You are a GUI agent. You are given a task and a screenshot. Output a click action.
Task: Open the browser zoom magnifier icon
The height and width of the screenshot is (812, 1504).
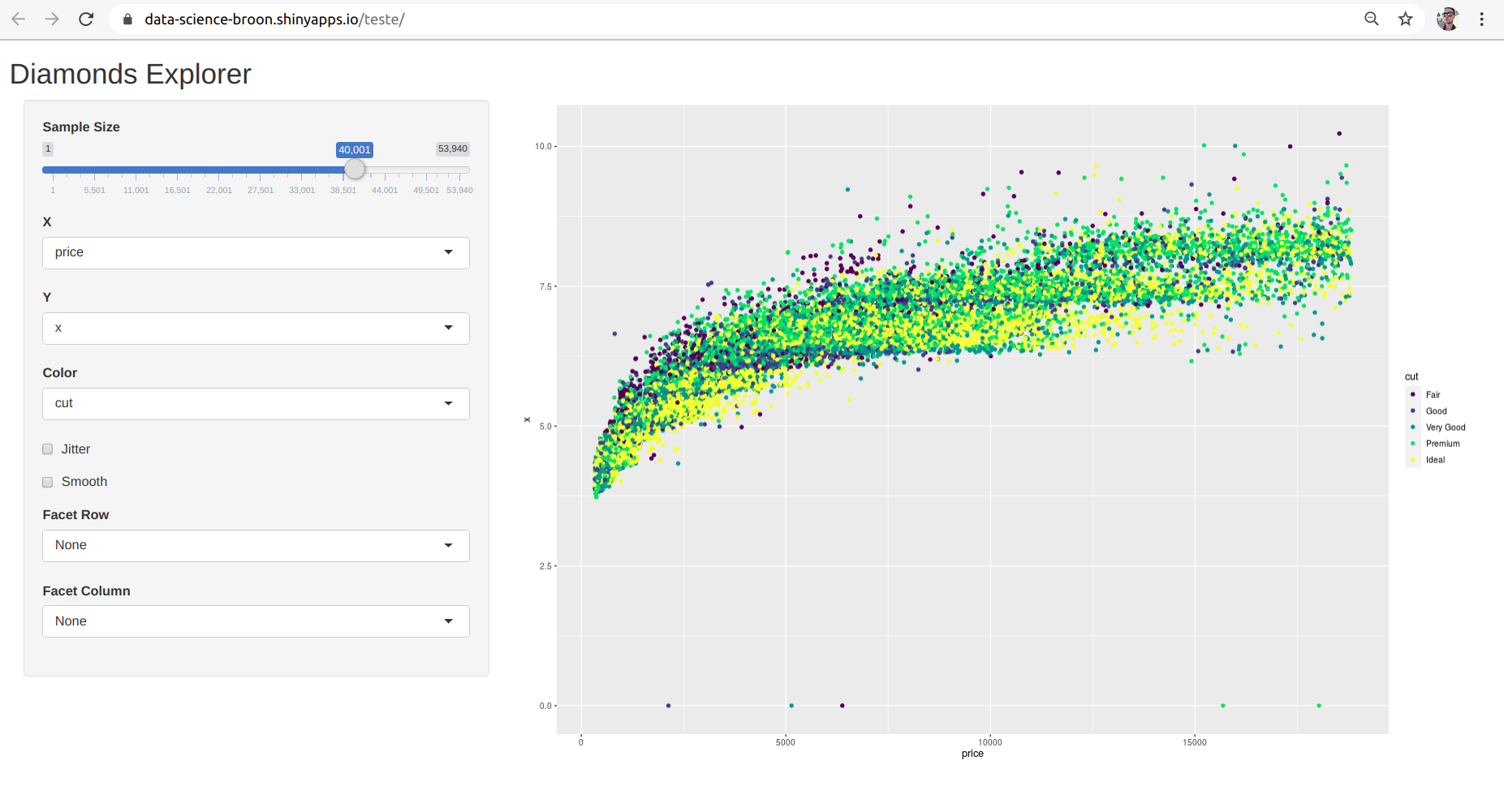pos(1371,19)
